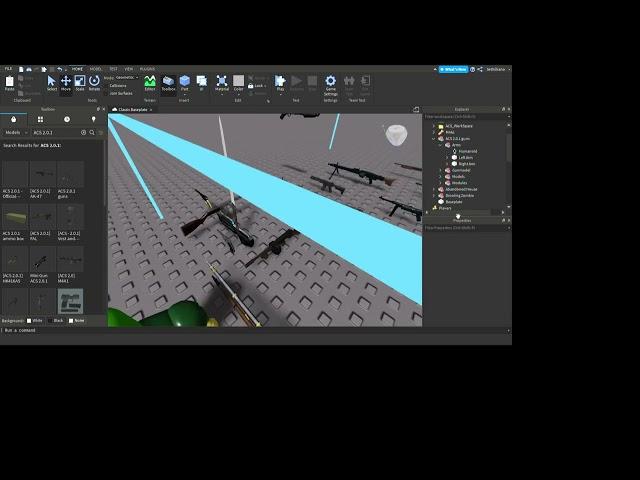This screenshot has height=480, width=640.
Task: Expand the Drooling Zombie tree node
Action: click(x=434, y=196)
